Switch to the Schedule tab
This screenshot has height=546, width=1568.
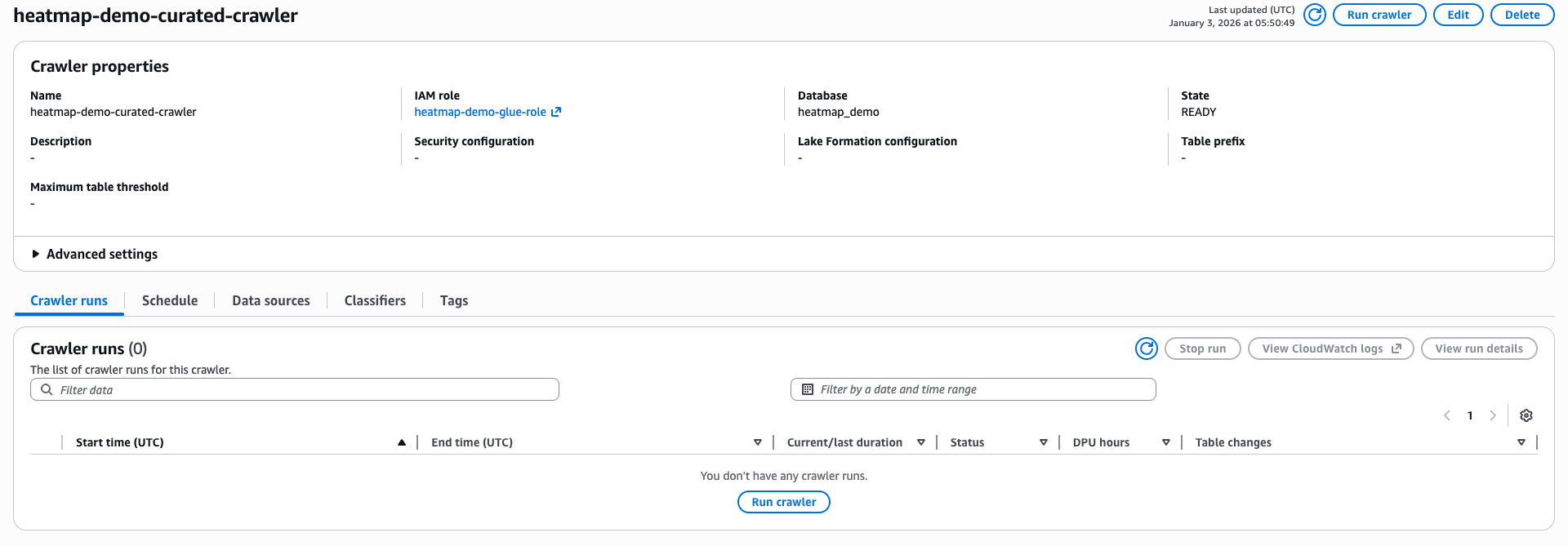[x=170, y=300]
